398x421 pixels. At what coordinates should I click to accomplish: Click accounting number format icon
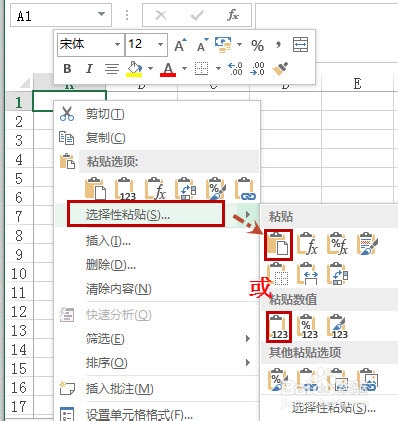223,44
